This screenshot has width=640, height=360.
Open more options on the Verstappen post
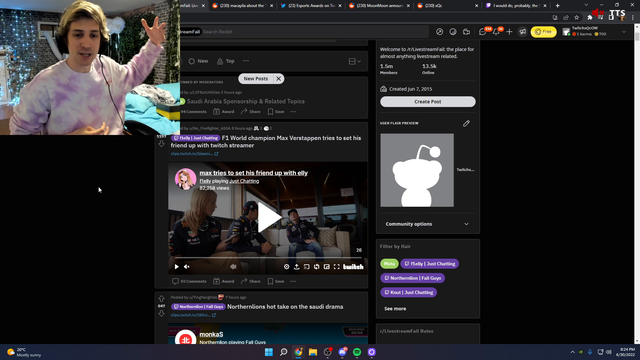tap(293, 281)
